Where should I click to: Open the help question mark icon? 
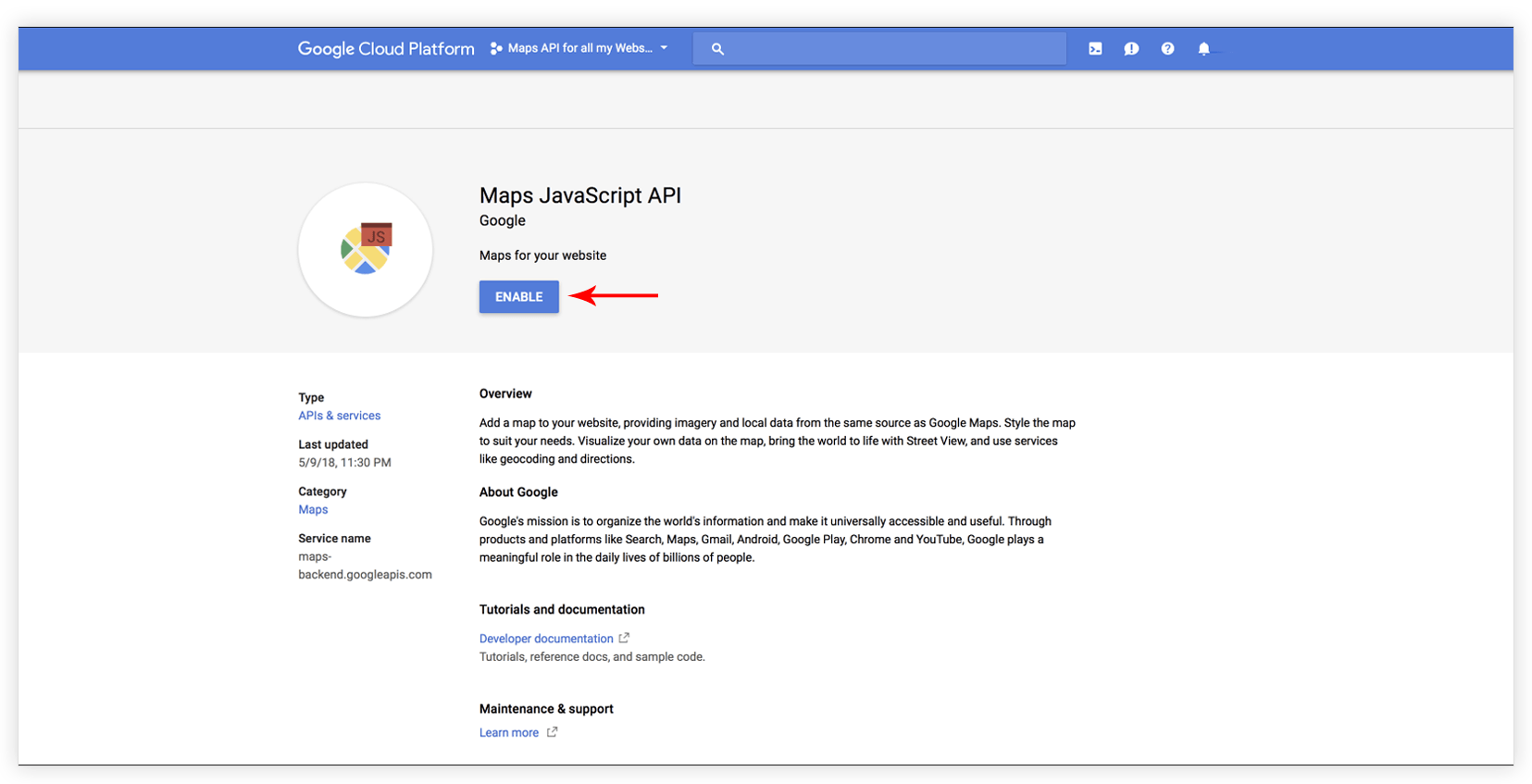tap(1167, 49)
